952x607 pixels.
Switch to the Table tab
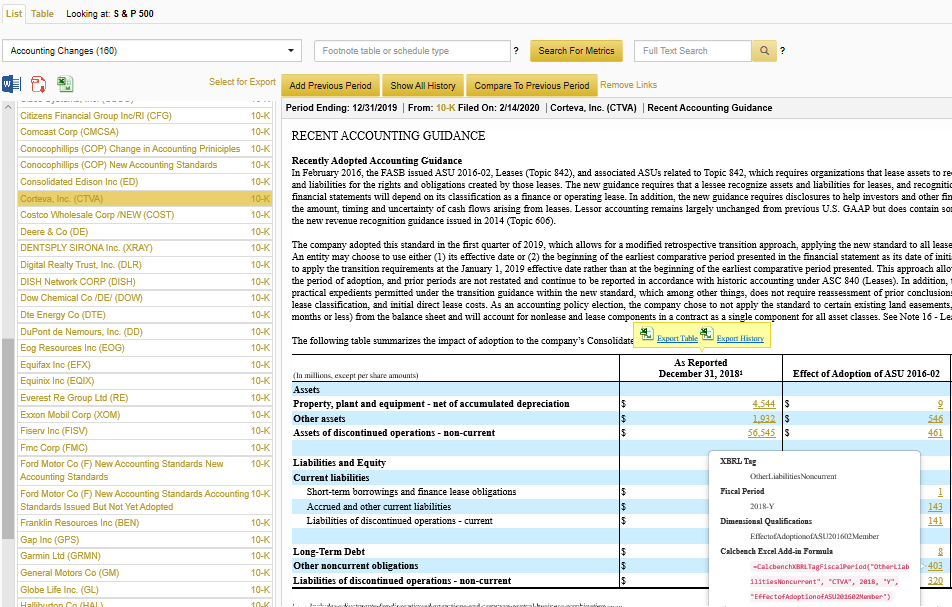tap(42, 14)
